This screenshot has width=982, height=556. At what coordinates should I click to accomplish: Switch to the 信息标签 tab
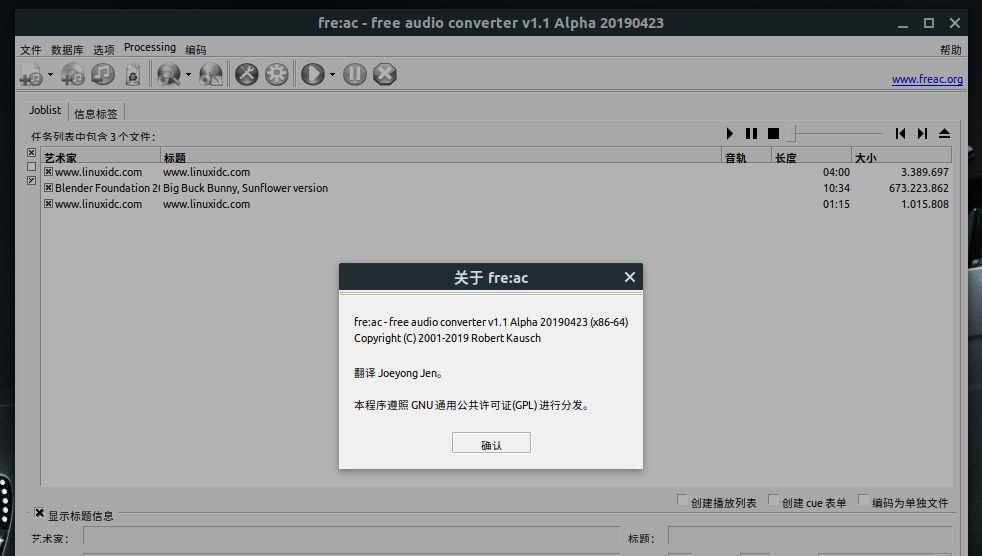96,113
